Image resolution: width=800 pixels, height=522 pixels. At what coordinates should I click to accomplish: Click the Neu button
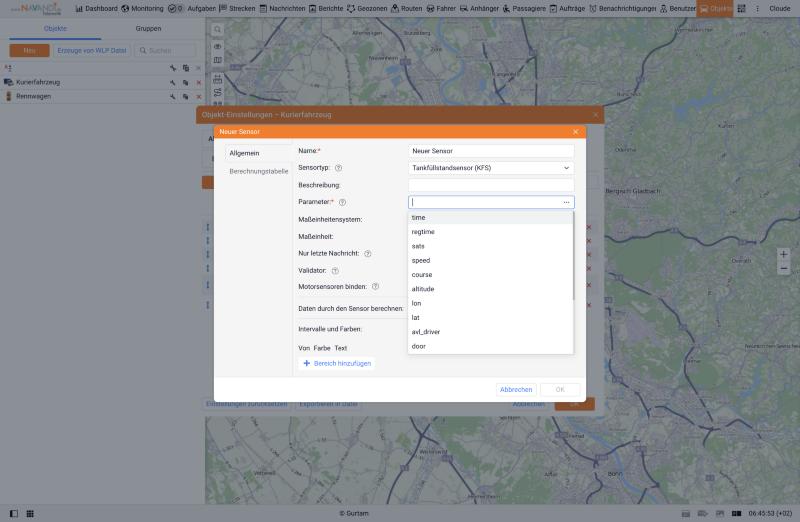click(x=30, y=51)
